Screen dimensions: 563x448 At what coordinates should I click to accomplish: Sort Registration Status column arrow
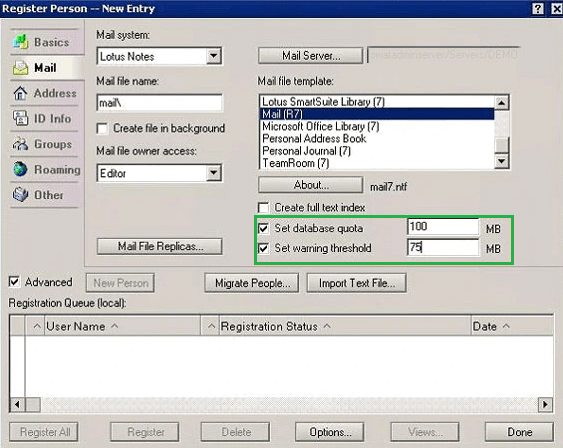pos(327,326)
